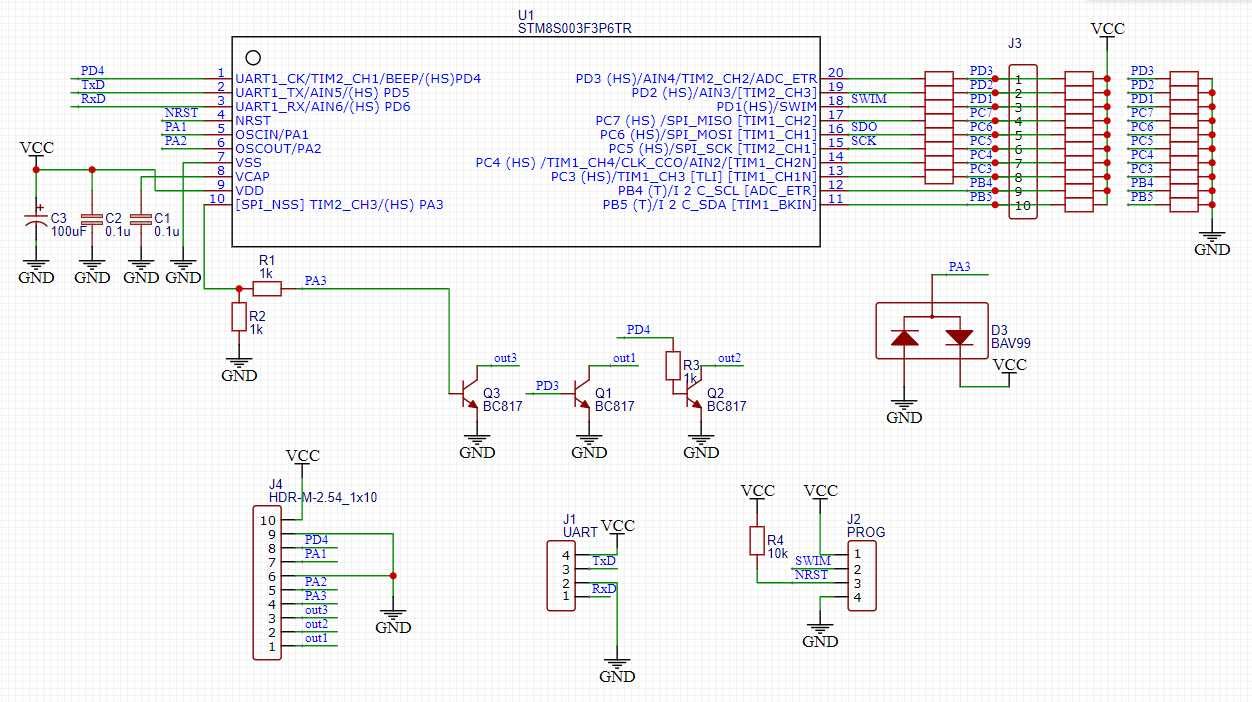Click the VCC power label above C3
This screenshot has height=702, width=1252.
pyautogui.click(x=37, y=148)
